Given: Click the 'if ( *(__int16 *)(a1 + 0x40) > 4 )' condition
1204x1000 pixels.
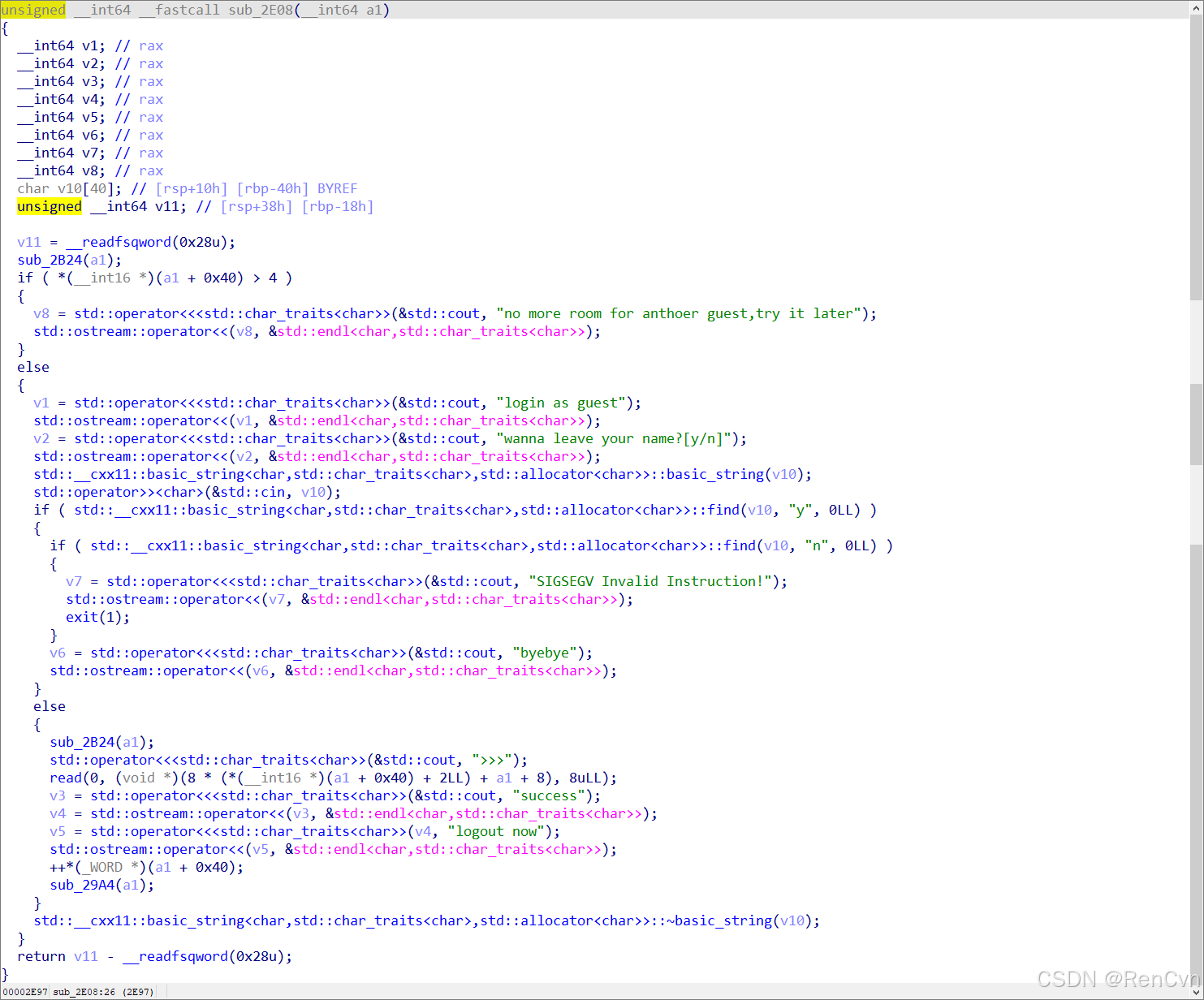Looking at the screenshot, I should (x=155, y=278).
